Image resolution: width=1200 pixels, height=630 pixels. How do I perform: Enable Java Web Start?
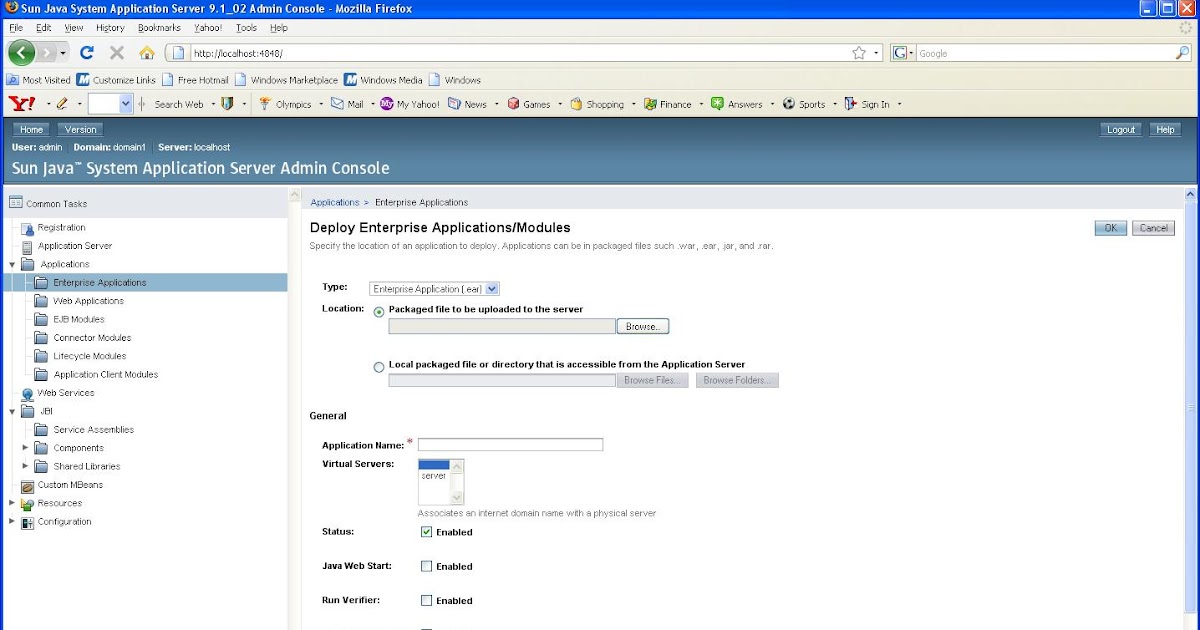tap(425, 565)
